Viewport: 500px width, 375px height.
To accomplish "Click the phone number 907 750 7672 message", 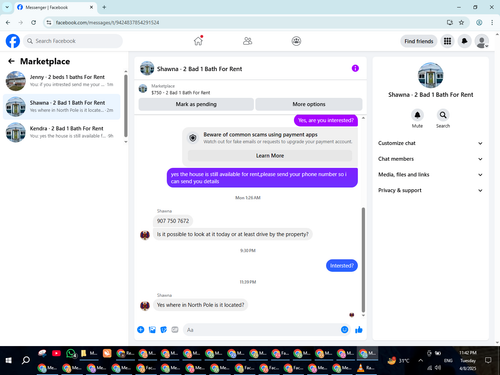I will point(173,221).
